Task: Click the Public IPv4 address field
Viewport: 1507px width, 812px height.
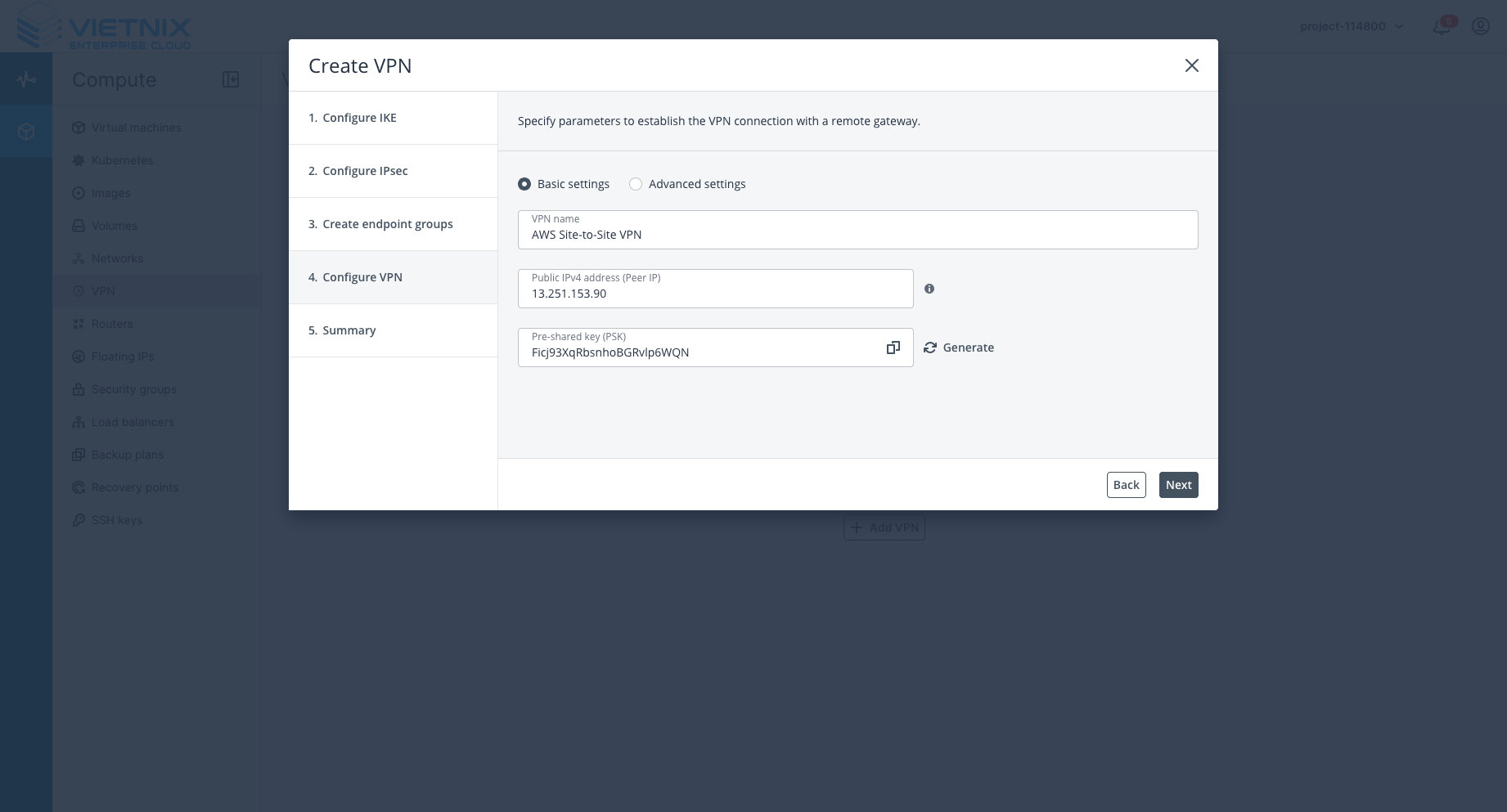Action: [715, 293]
